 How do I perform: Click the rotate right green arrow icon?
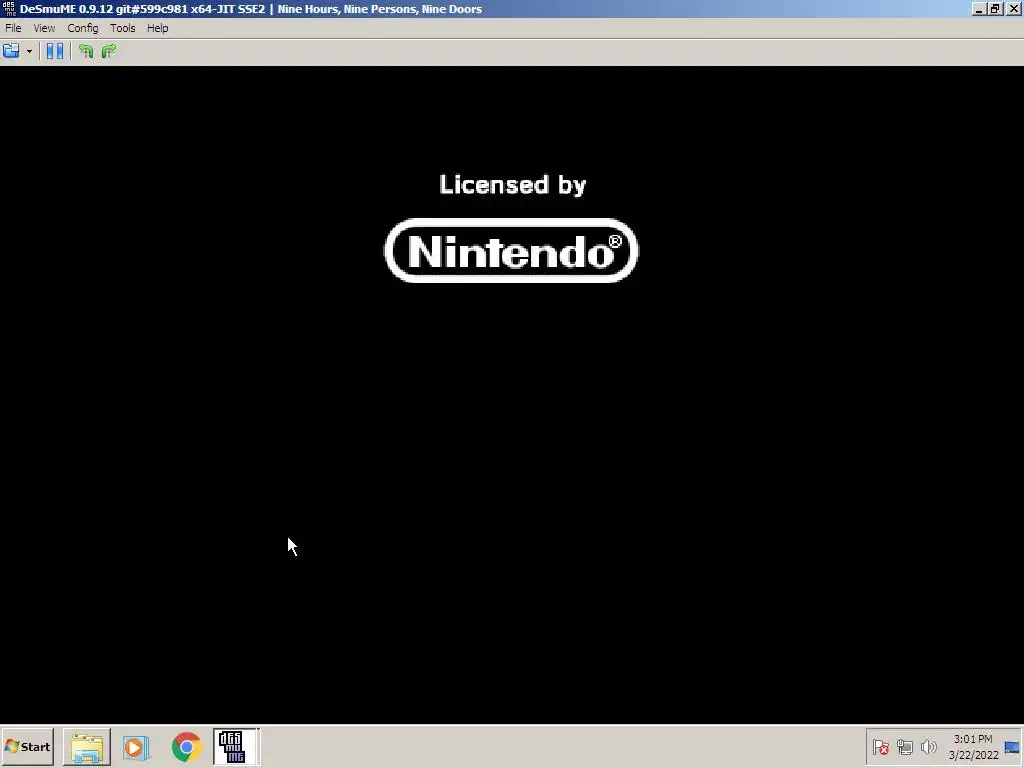[x=108, y=51]
